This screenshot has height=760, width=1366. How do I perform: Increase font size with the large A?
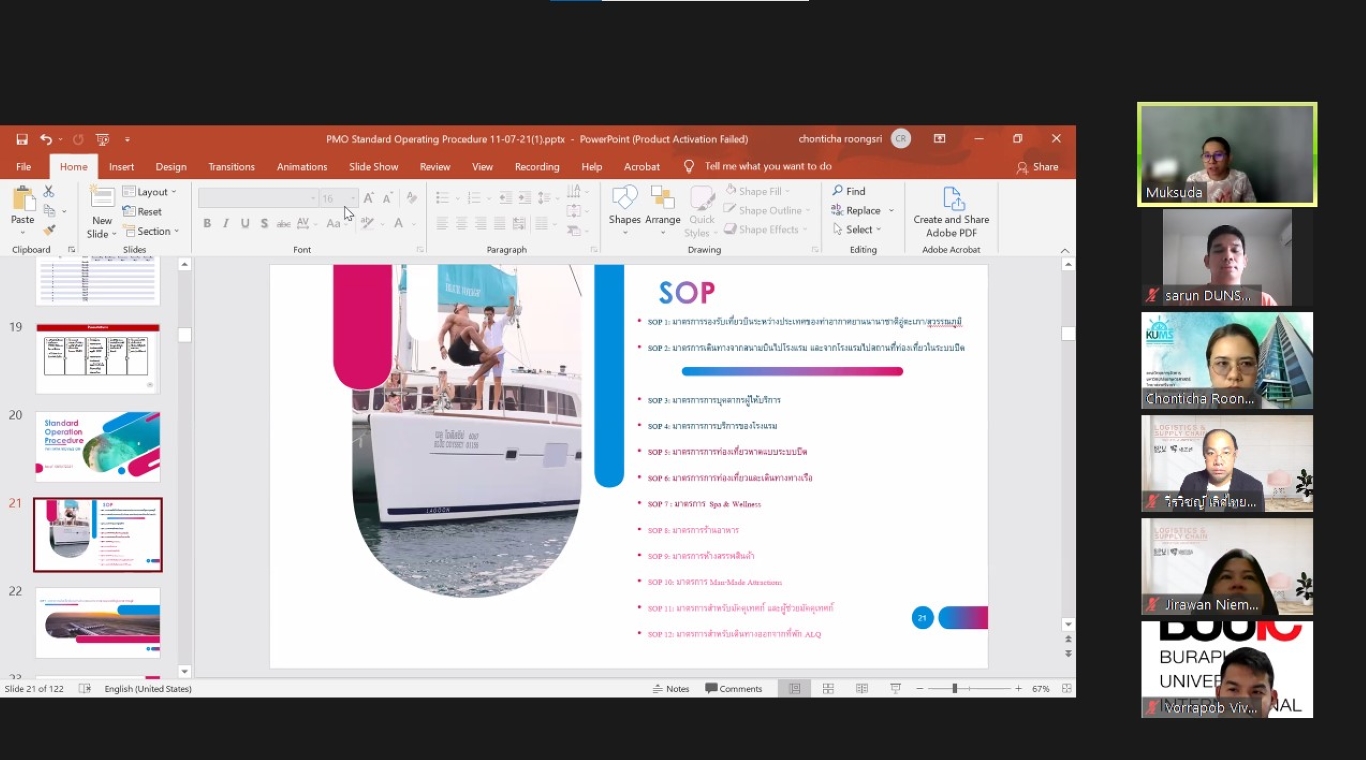[x=369, y=198]
